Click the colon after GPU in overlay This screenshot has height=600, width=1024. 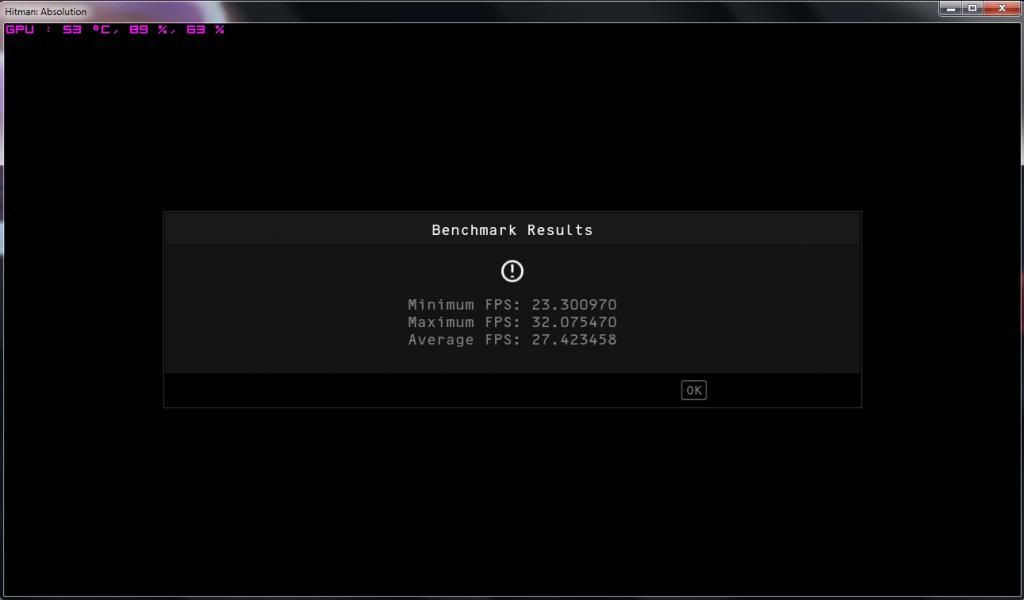(48, 29)
